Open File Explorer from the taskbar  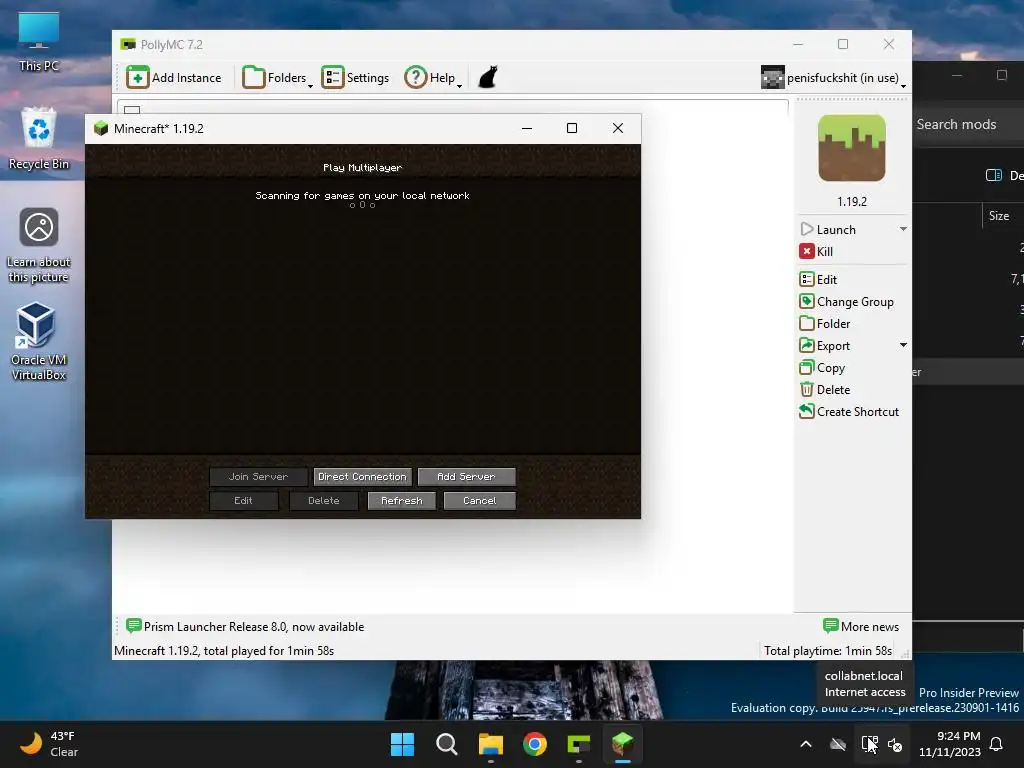tap(490, 744)
